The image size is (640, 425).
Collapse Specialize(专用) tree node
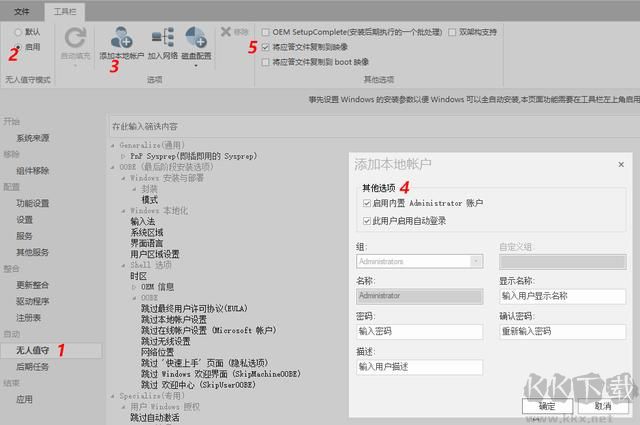[113, 396]
